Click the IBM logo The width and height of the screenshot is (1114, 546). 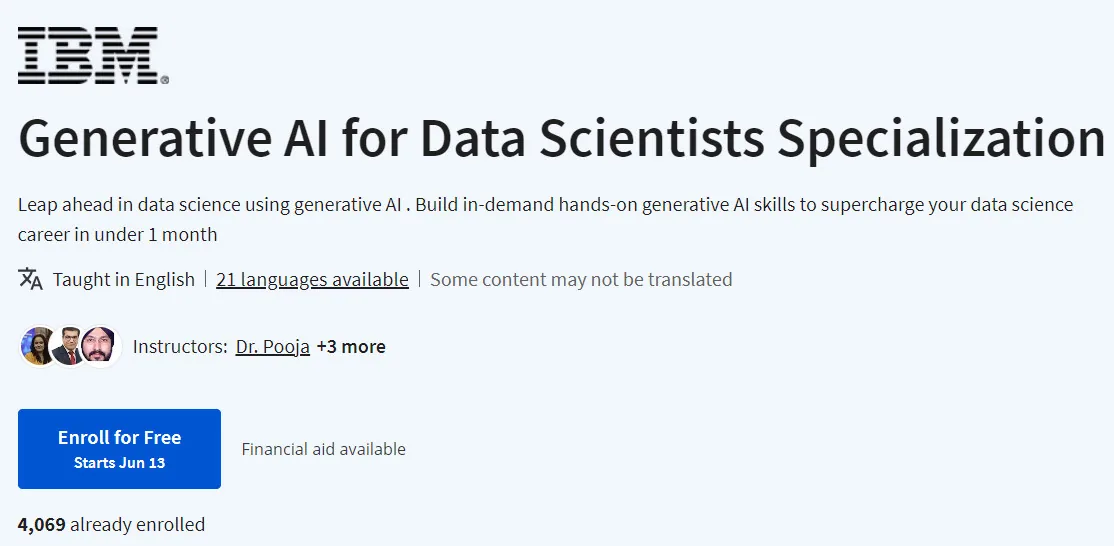93,55
